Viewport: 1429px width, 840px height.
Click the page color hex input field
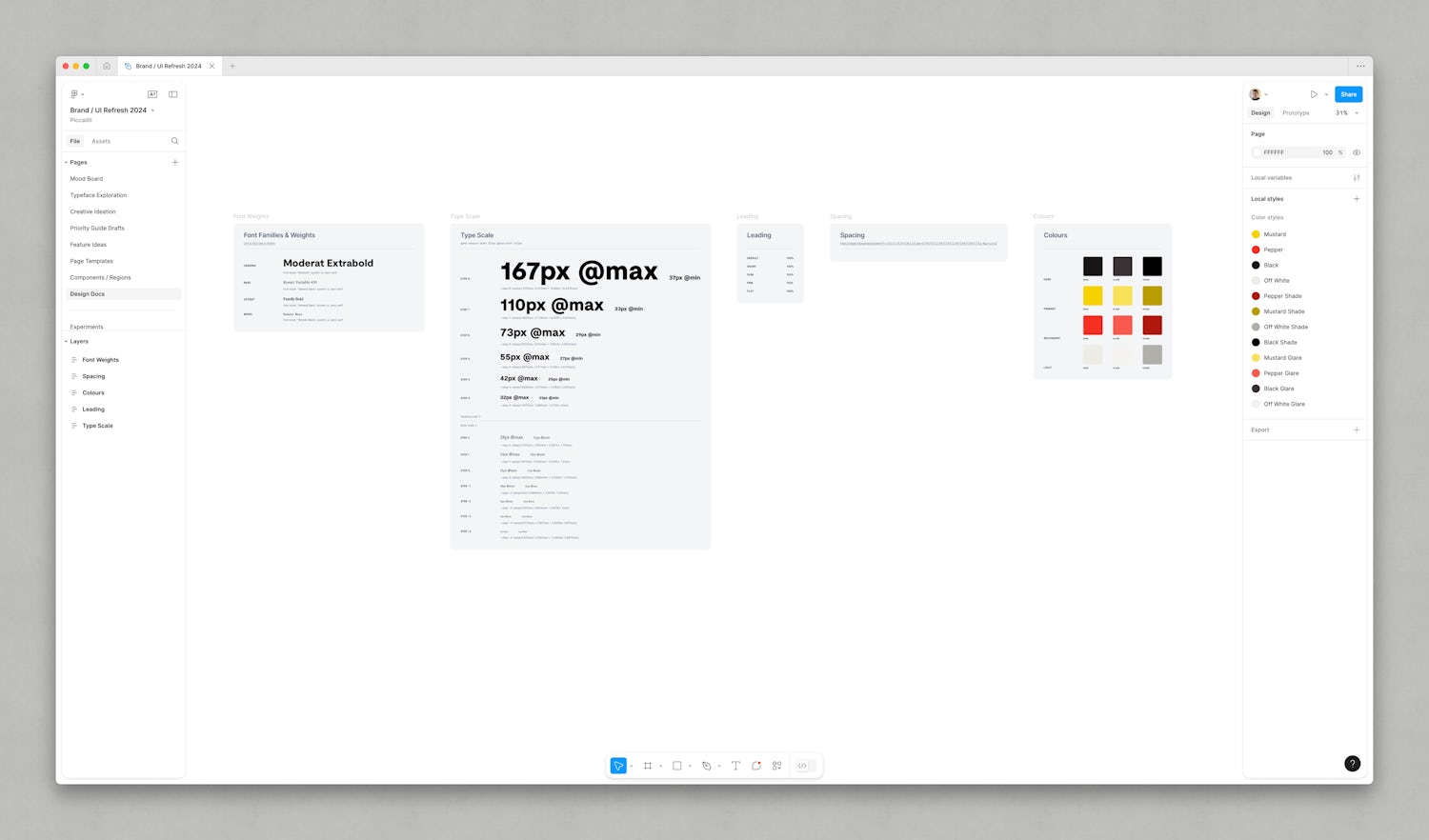1286,152
